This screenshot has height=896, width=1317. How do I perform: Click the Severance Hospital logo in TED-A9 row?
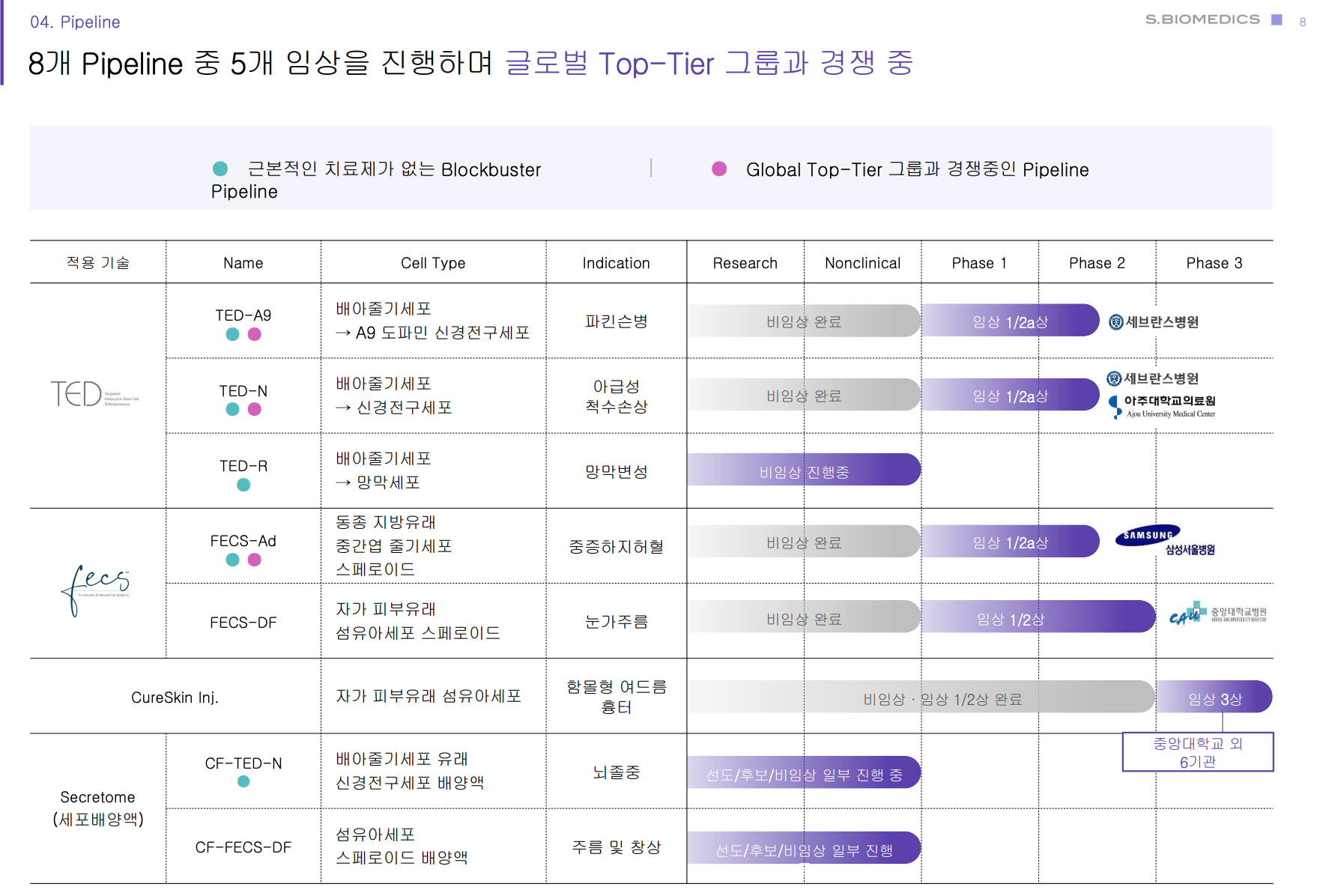pos(1154,322)
